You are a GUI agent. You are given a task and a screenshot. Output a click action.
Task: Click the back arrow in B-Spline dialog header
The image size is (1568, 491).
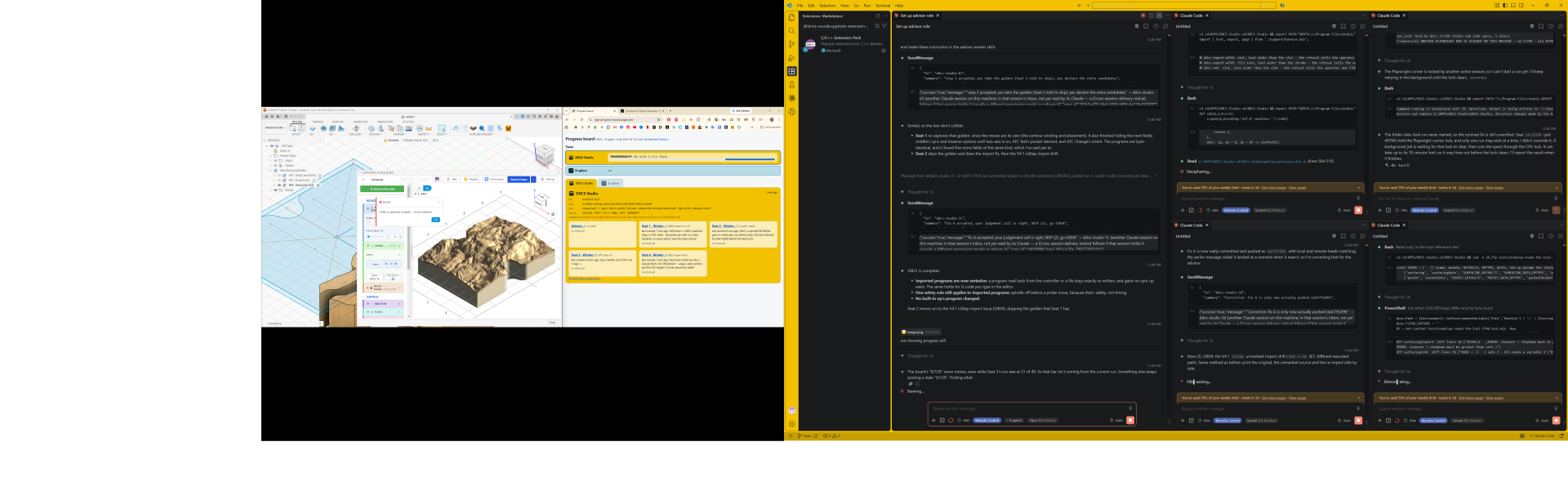[363, 180]
